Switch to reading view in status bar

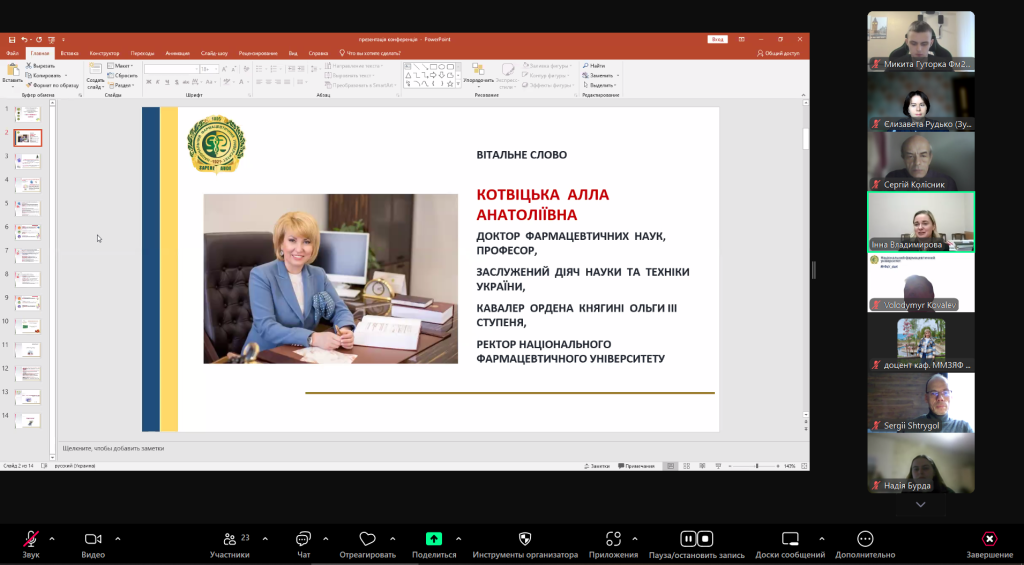tap(702, 466)
